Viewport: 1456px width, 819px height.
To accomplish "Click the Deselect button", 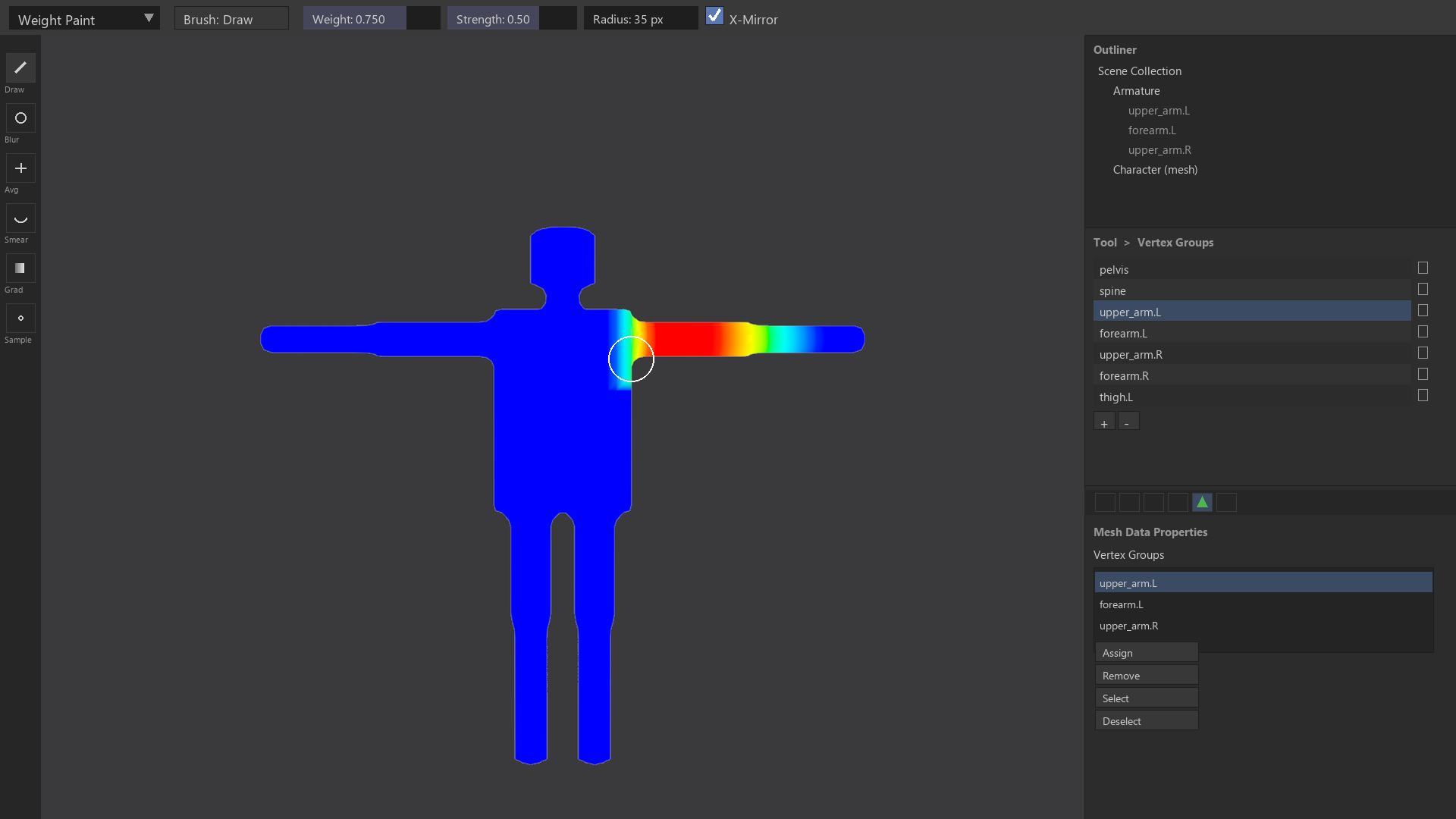I will tap(1147, 720).
